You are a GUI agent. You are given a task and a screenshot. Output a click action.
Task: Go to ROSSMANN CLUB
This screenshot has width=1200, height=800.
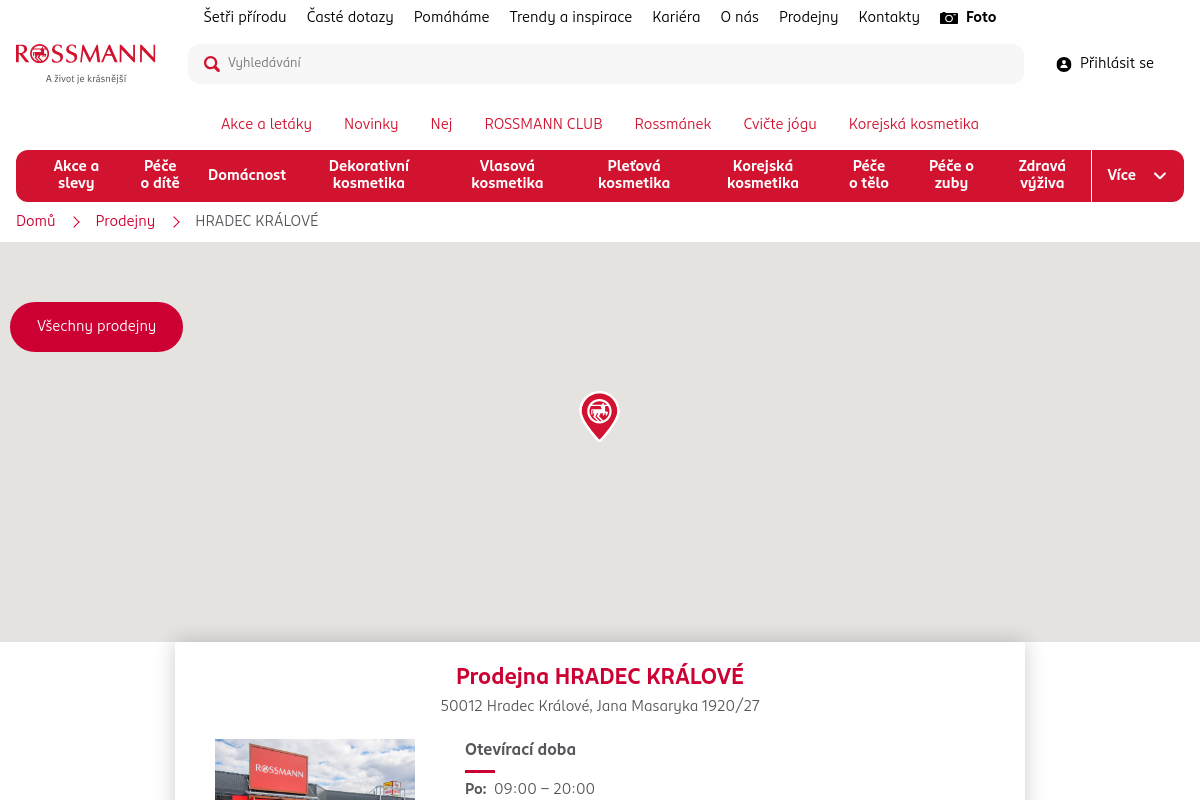(x=544, y=124)
